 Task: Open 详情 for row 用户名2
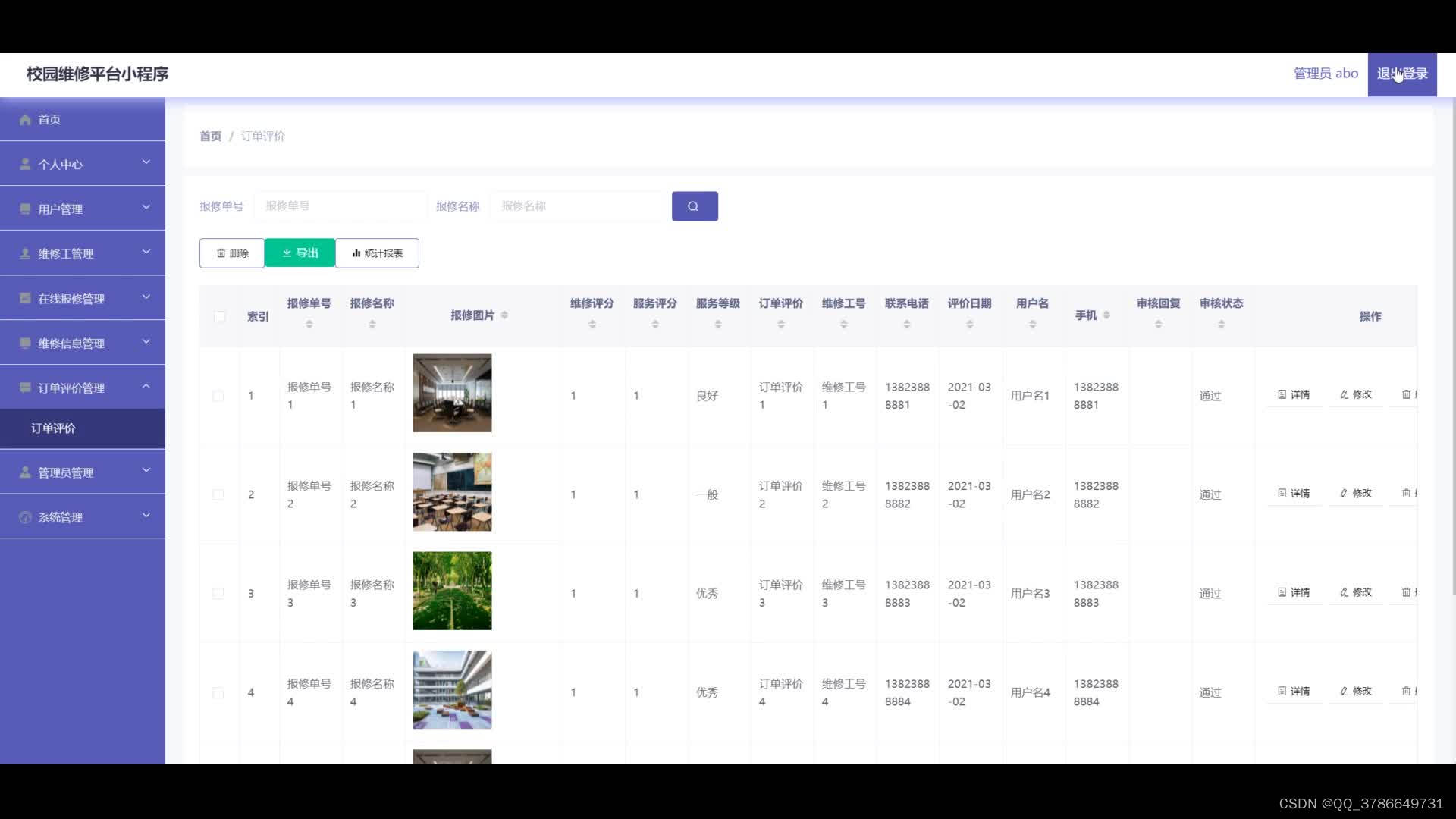coord(1294,493)
